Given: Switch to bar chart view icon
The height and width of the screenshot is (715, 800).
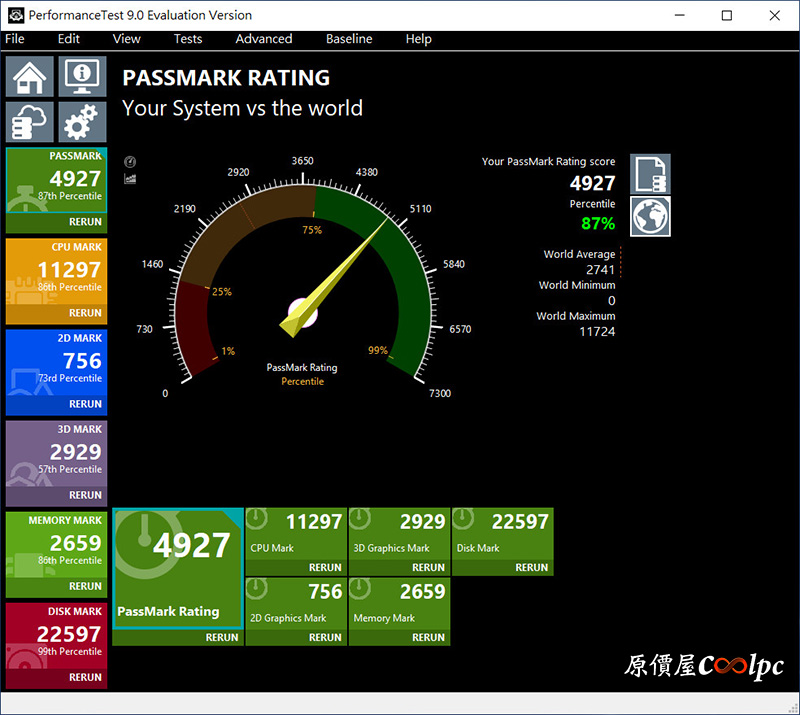Looking at the screenshot, I should pyautogui.click(x=130, y=179).
